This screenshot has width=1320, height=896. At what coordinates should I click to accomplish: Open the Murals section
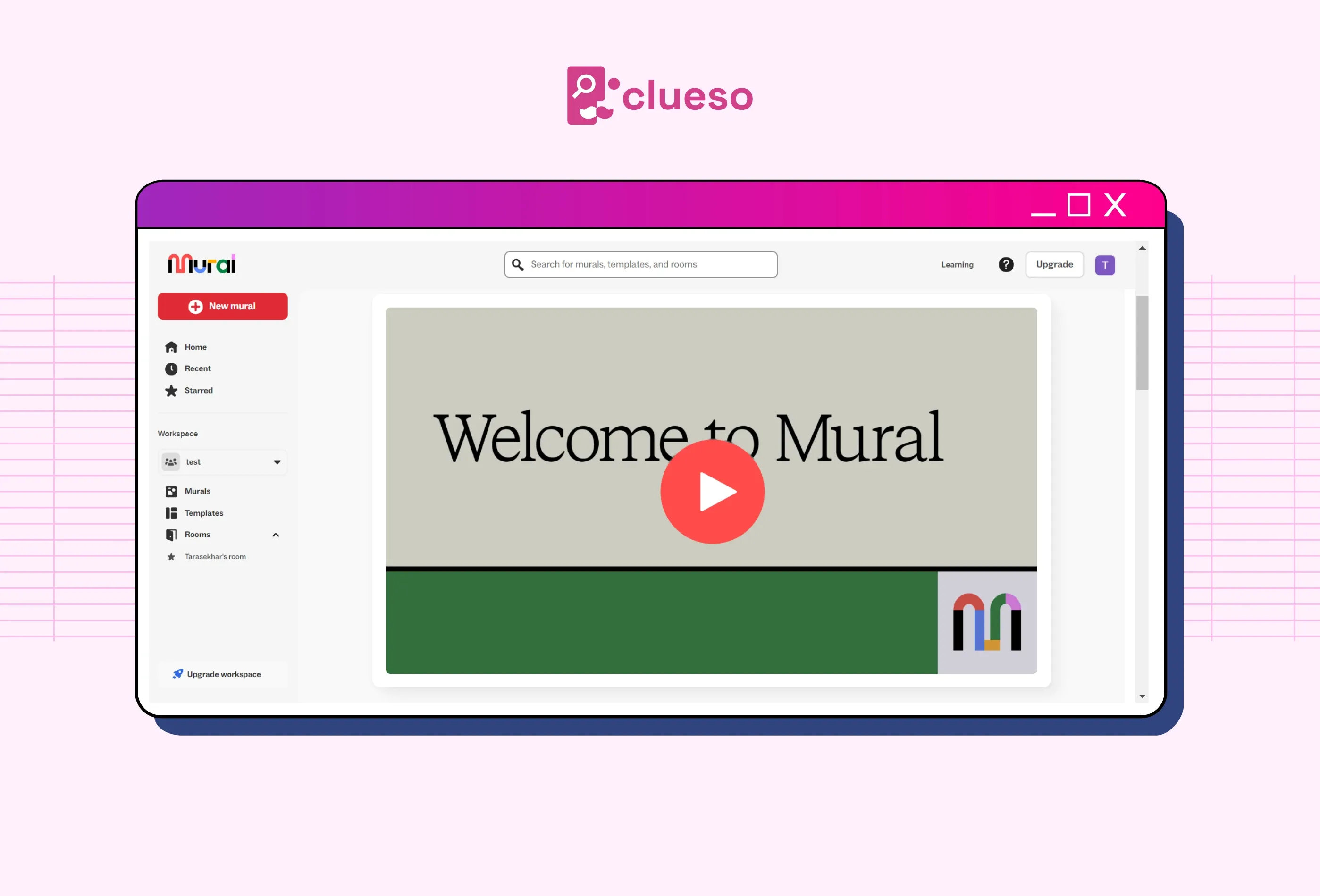coord(197,491)
